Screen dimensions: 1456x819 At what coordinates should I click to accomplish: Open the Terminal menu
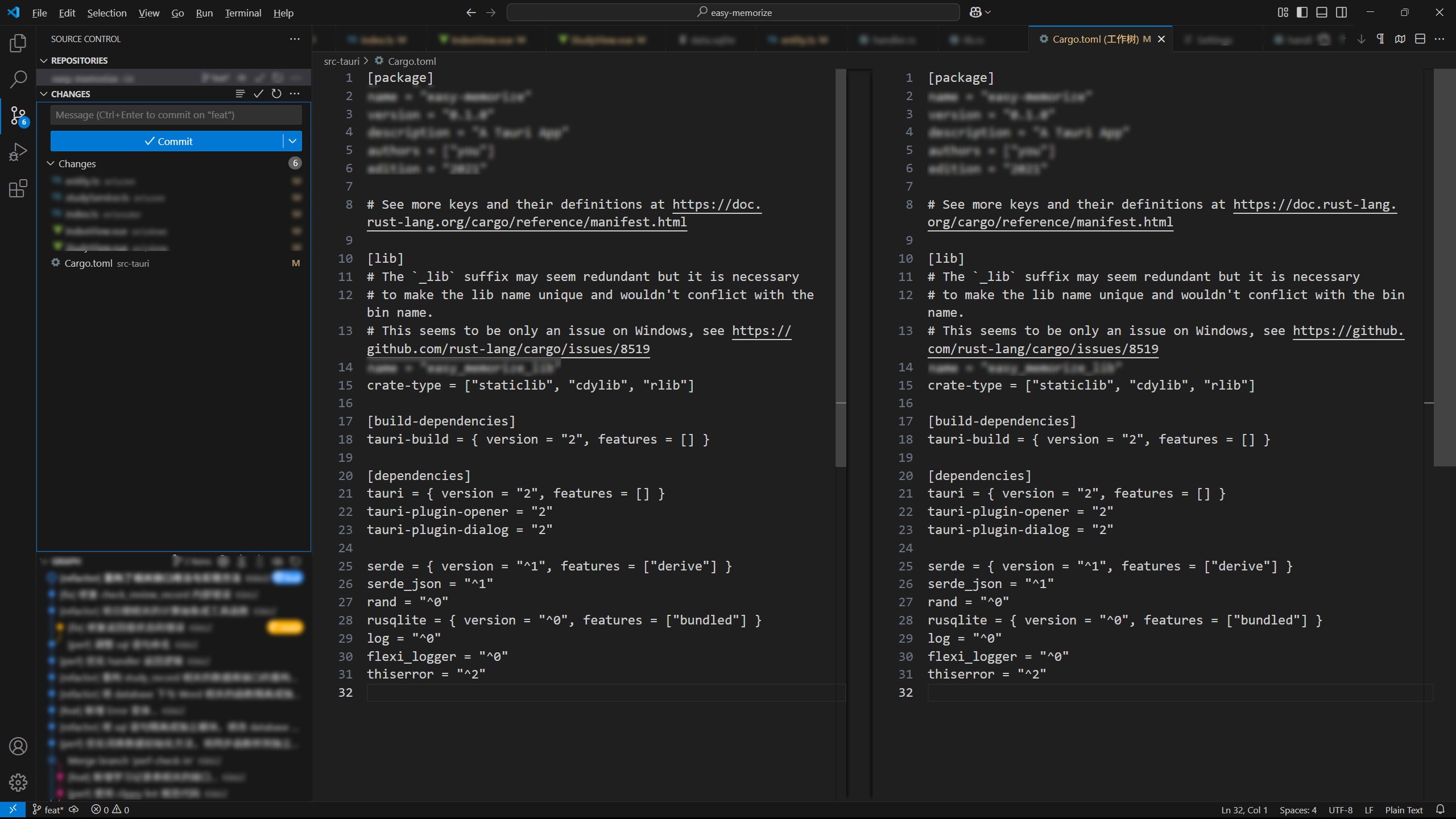point(243,13)
